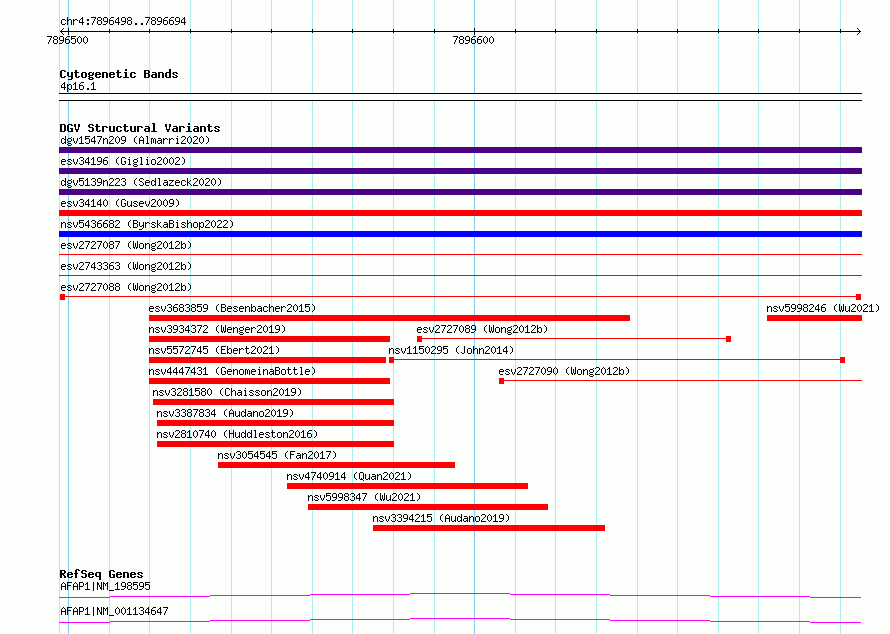Open the nsv5998246 (Wu2021) variant label
The image size is (890, 634).
(x=823, y=308)
